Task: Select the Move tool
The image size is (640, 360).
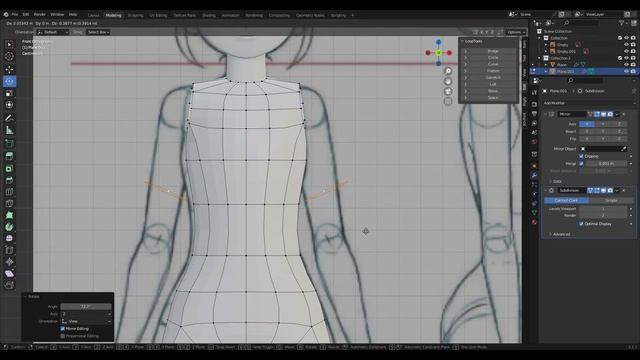Action: [9, 69]
